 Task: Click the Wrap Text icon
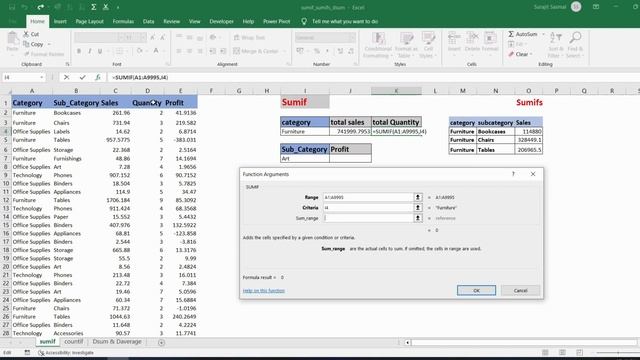236,38
